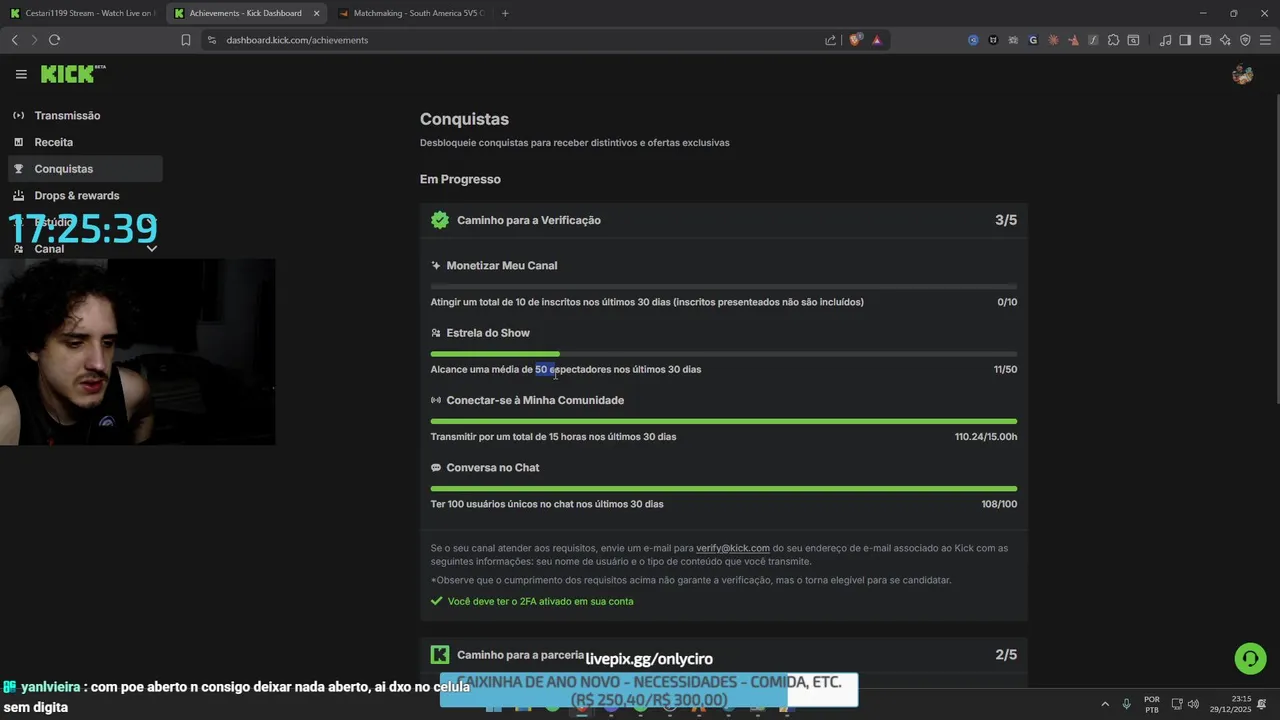Click the 0/10 subscribers value
The image size is (1280, 720).
point(1007,302)
